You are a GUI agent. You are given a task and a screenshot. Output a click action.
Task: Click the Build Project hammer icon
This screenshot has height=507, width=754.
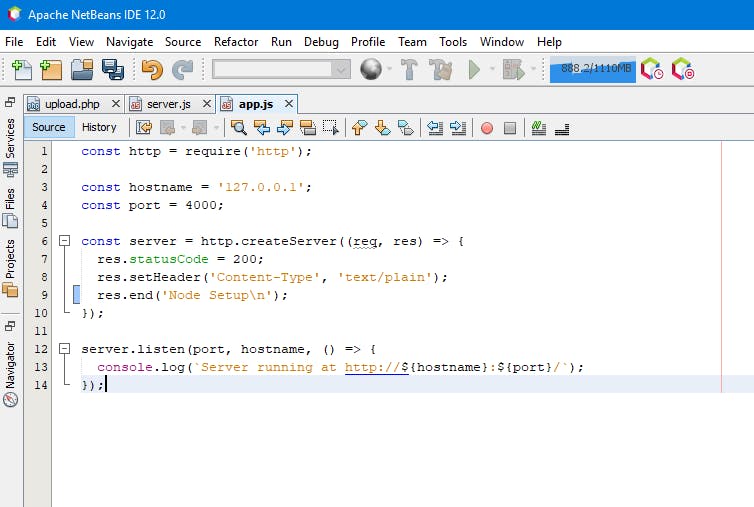409,69
